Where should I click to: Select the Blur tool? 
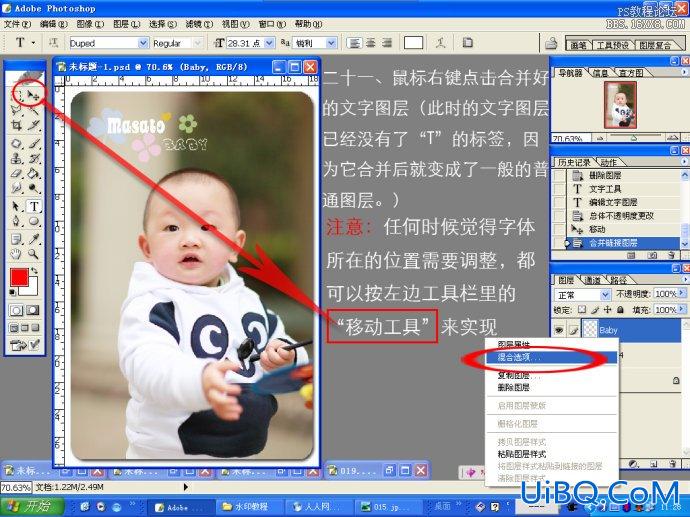click(x=17, y=188)
